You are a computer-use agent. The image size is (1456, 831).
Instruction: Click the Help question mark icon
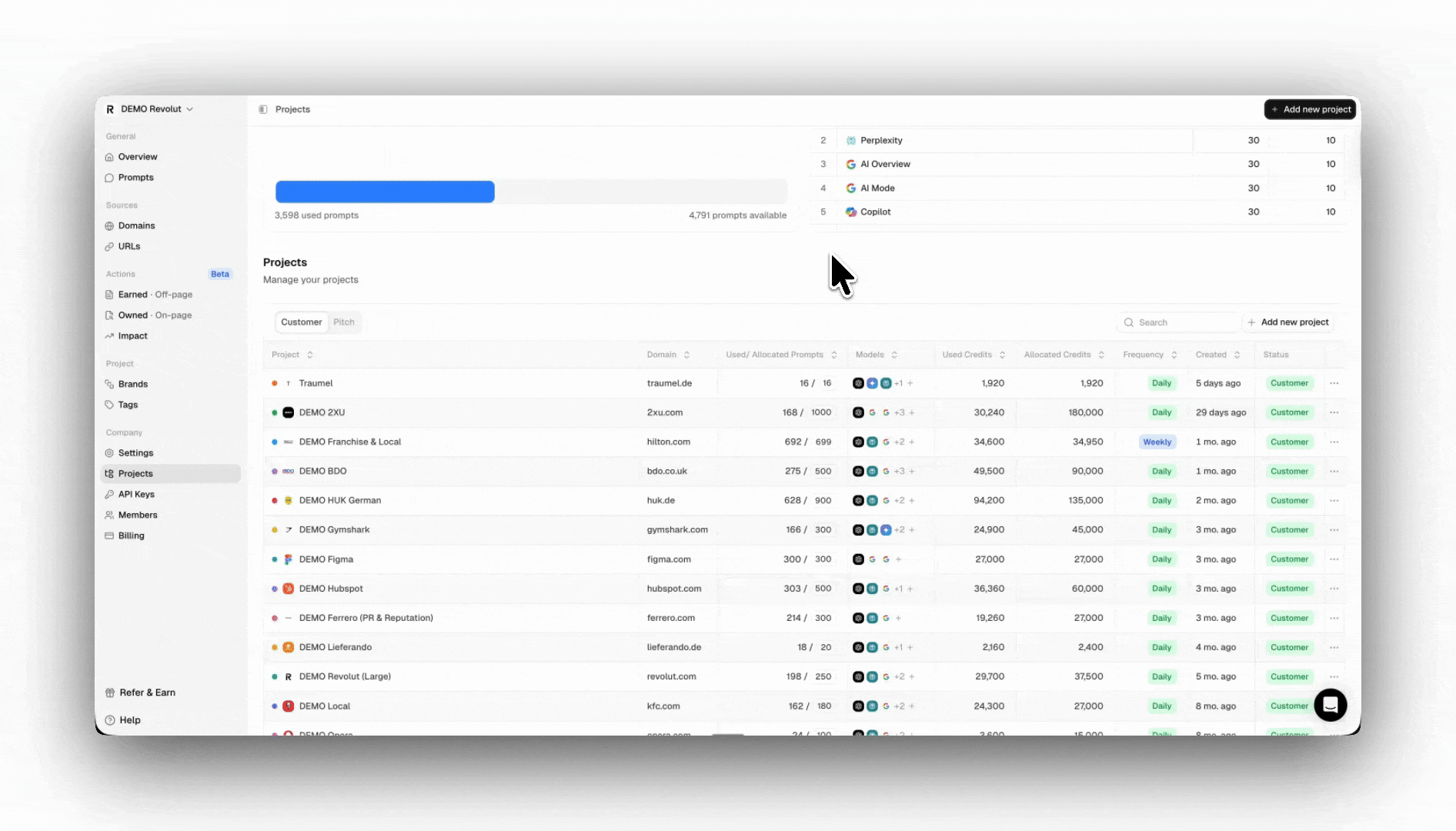(110, 720)
